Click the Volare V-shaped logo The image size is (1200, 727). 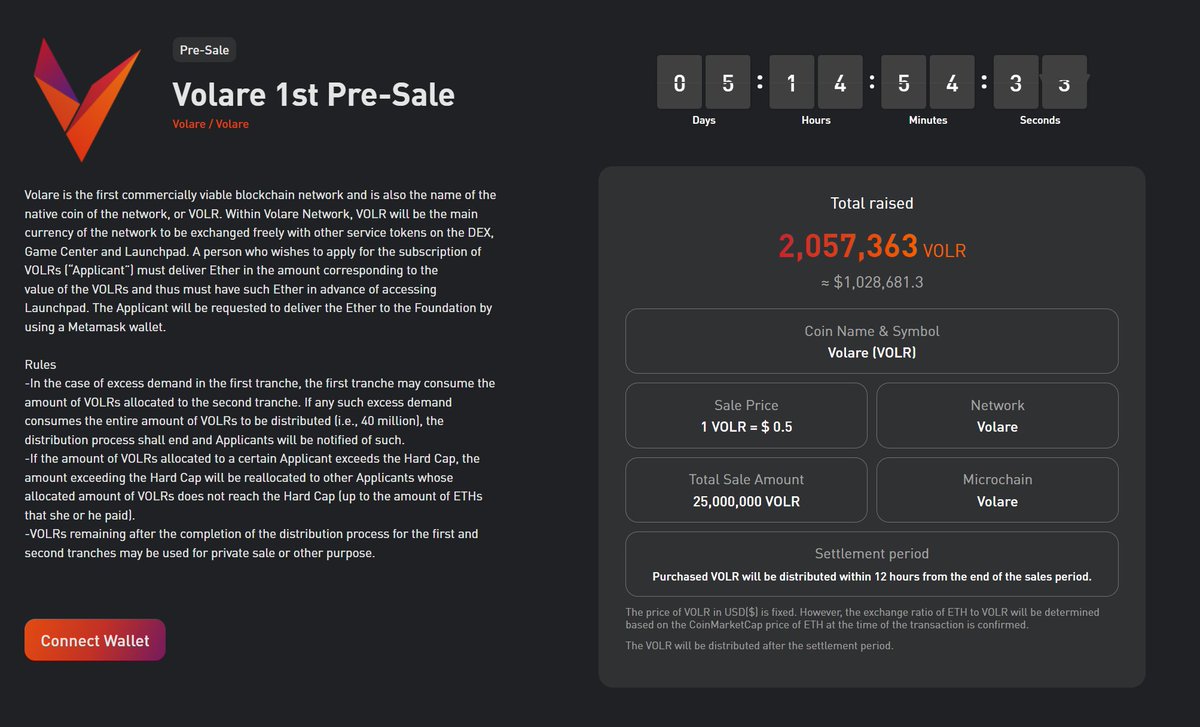86,100
